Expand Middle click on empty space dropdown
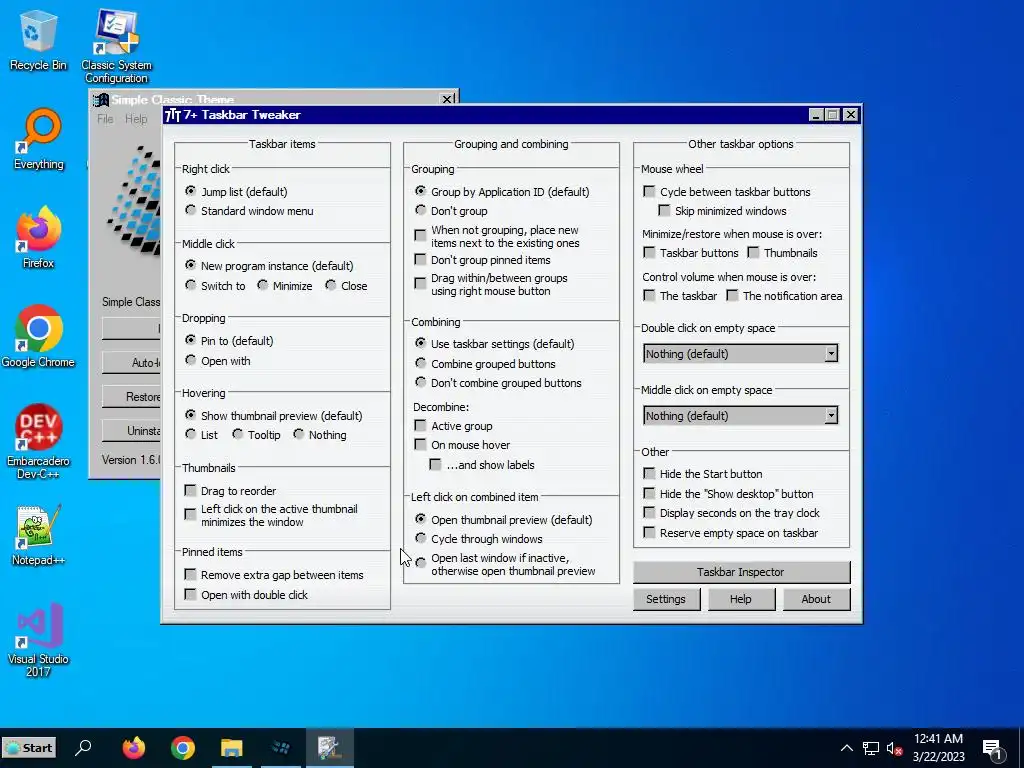This screenshot has height=768, width=1024. pos(831,415)
